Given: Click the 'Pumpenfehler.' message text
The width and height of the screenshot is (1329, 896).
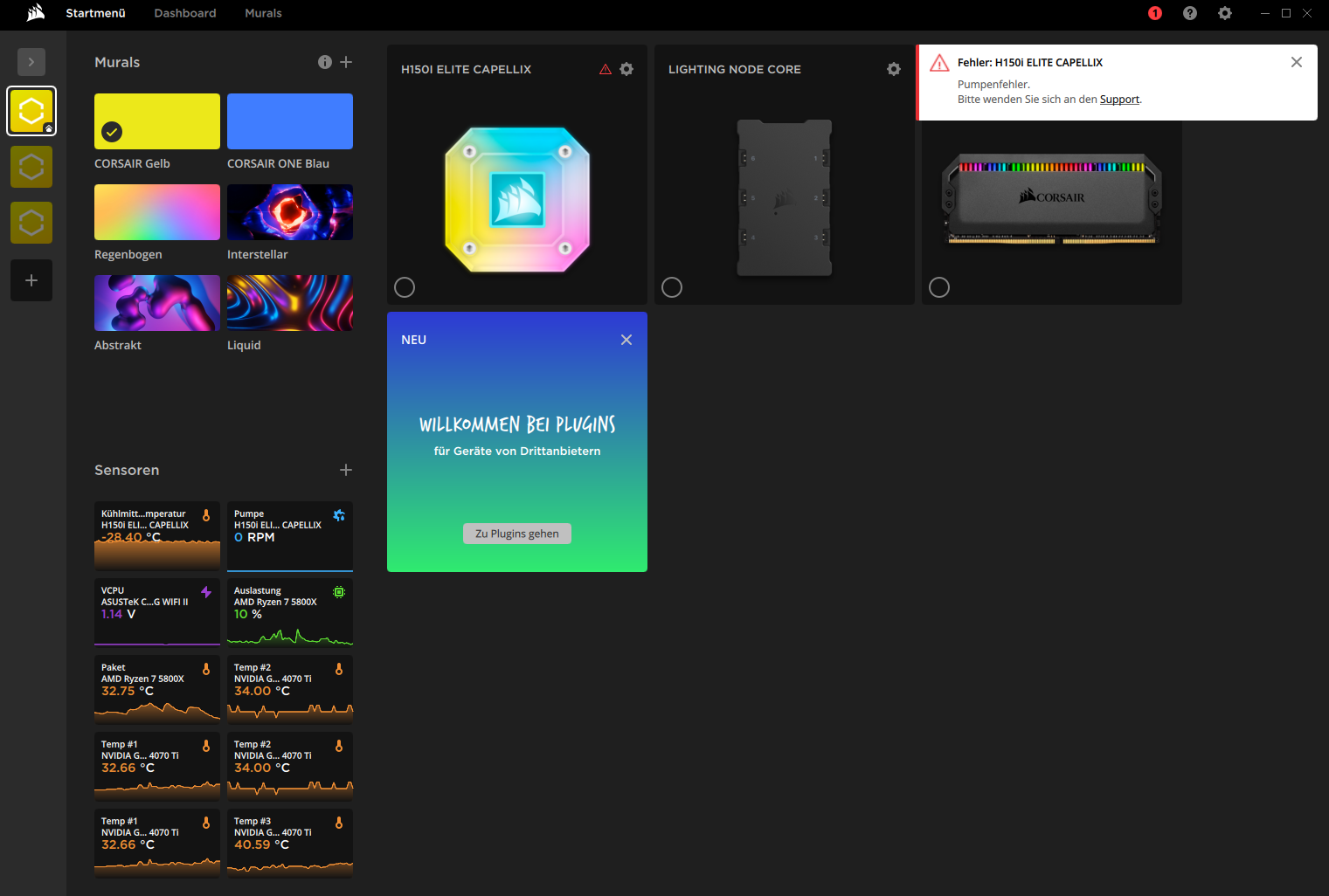Looking at the screenshot, I should click(x=993, y=85).
